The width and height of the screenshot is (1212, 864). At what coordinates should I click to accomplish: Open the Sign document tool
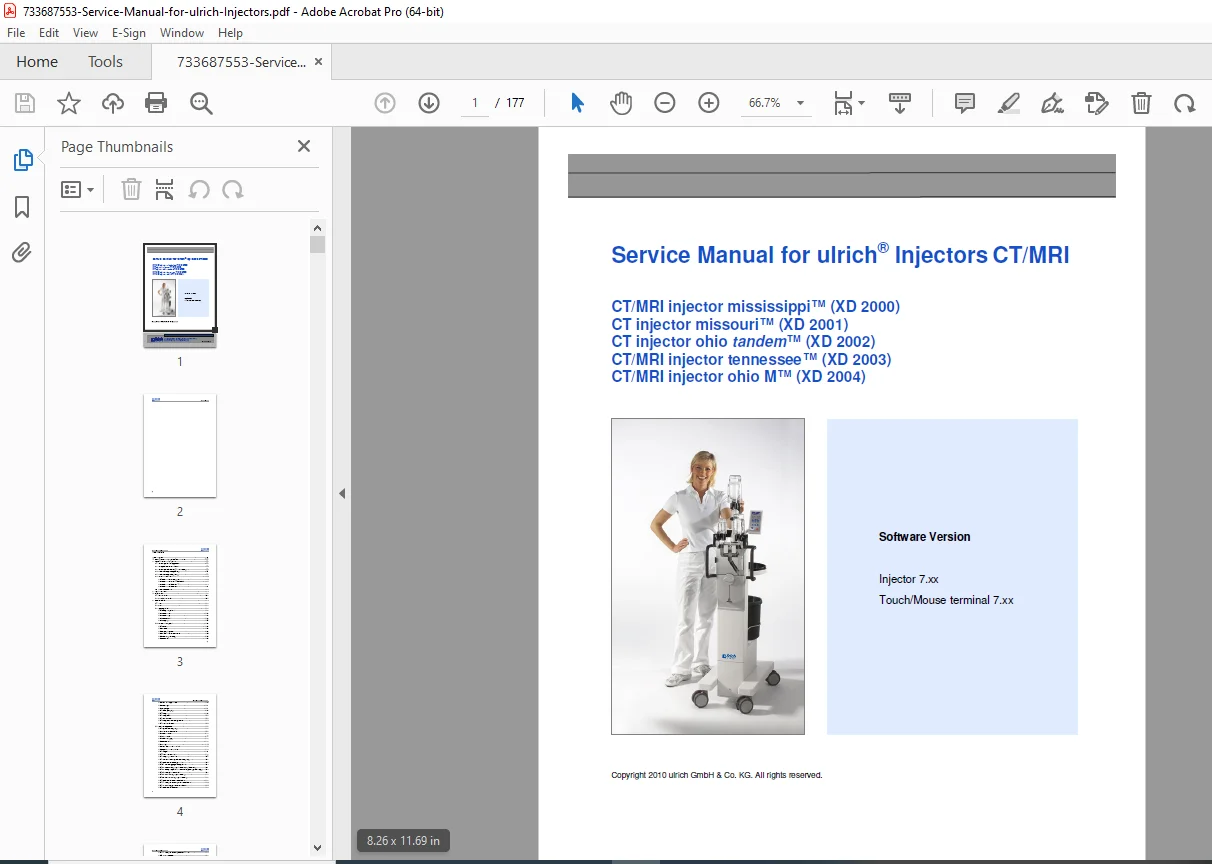click(1052, 103)
